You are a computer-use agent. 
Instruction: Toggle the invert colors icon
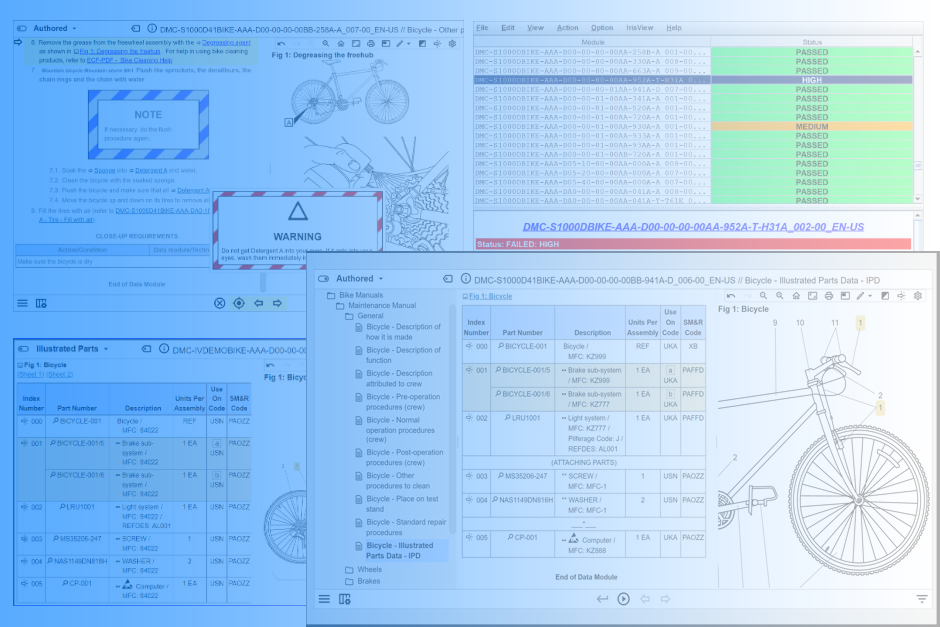[885, 295]
